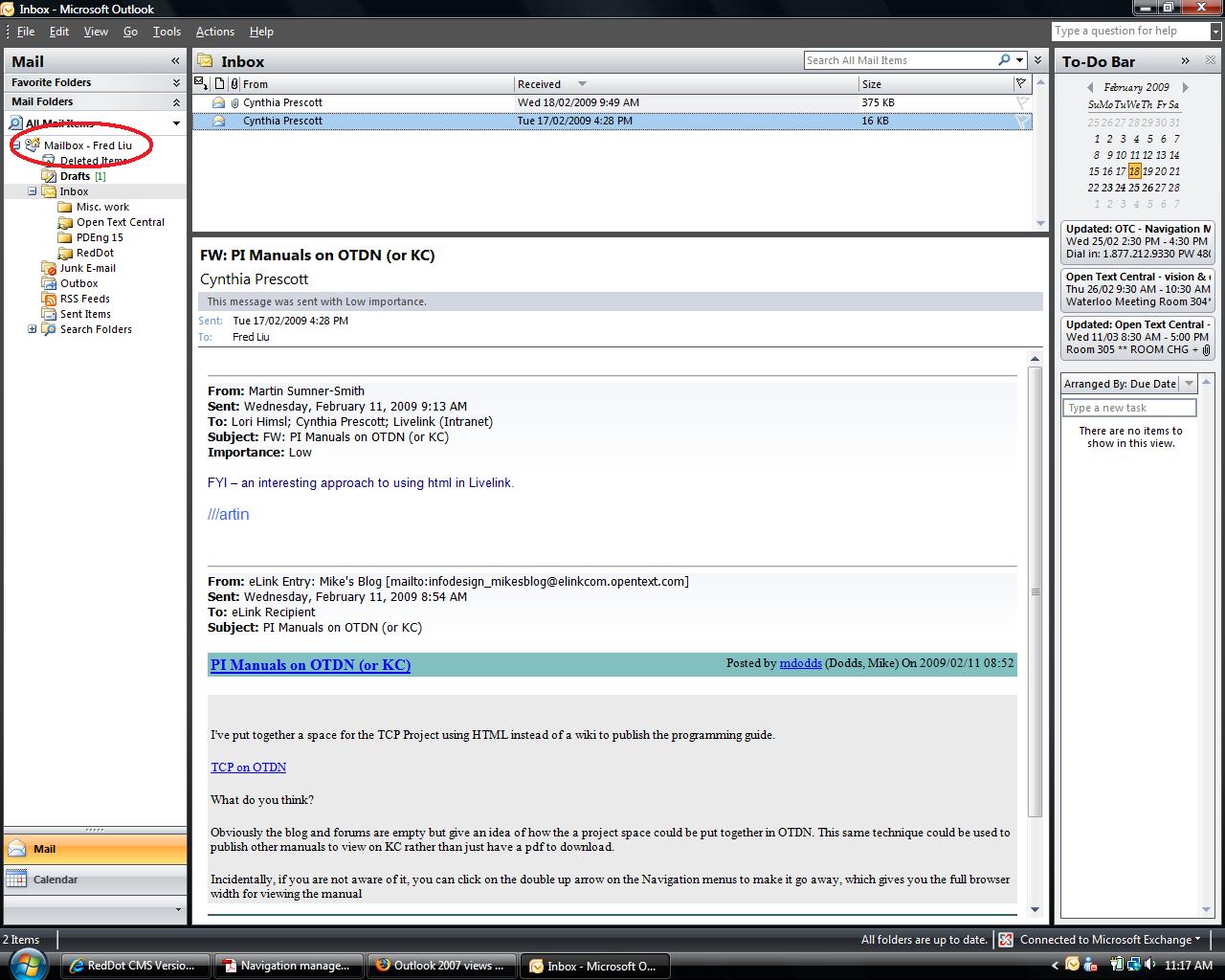Click the reading pane vertical scrollbar thumb

1035,591
